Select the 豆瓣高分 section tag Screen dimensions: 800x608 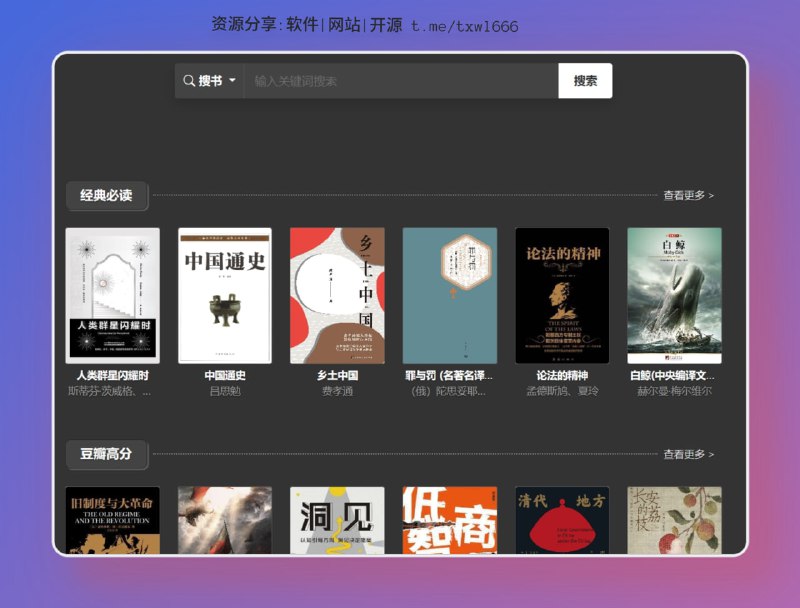[x=107, y=454]
